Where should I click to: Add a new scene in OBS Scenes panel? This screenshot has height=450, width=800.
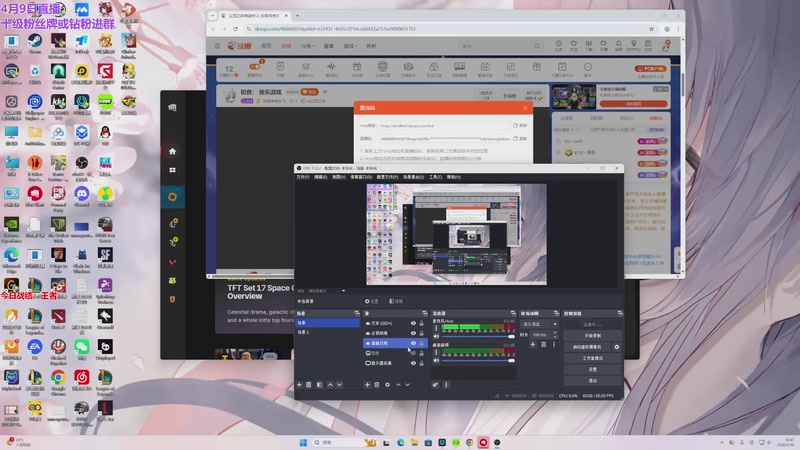(299, 385)
